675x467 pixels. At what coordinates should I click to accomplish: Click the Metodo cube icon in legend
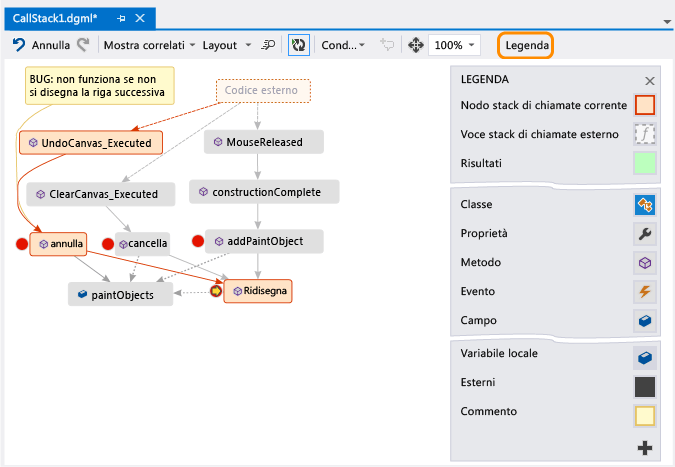pos(645,263)
